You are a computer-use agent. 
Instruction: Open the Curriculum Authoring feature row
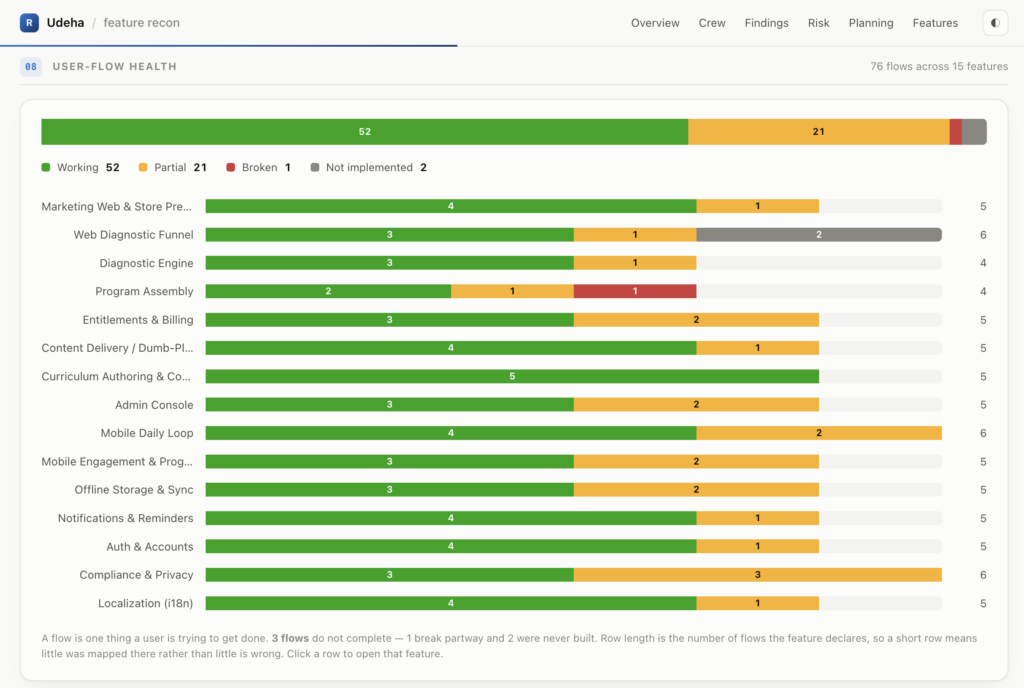click(x=514, y=377)
